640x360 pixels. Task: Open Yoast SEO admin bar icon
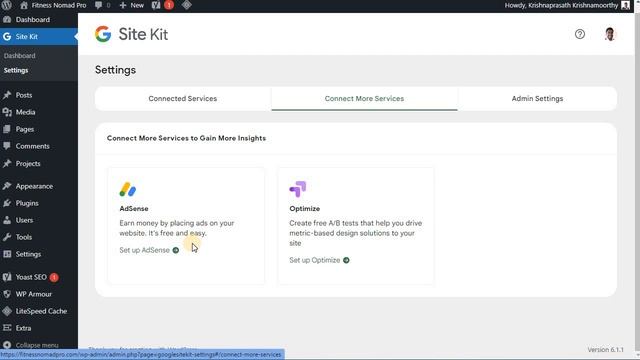click(156, 5)
